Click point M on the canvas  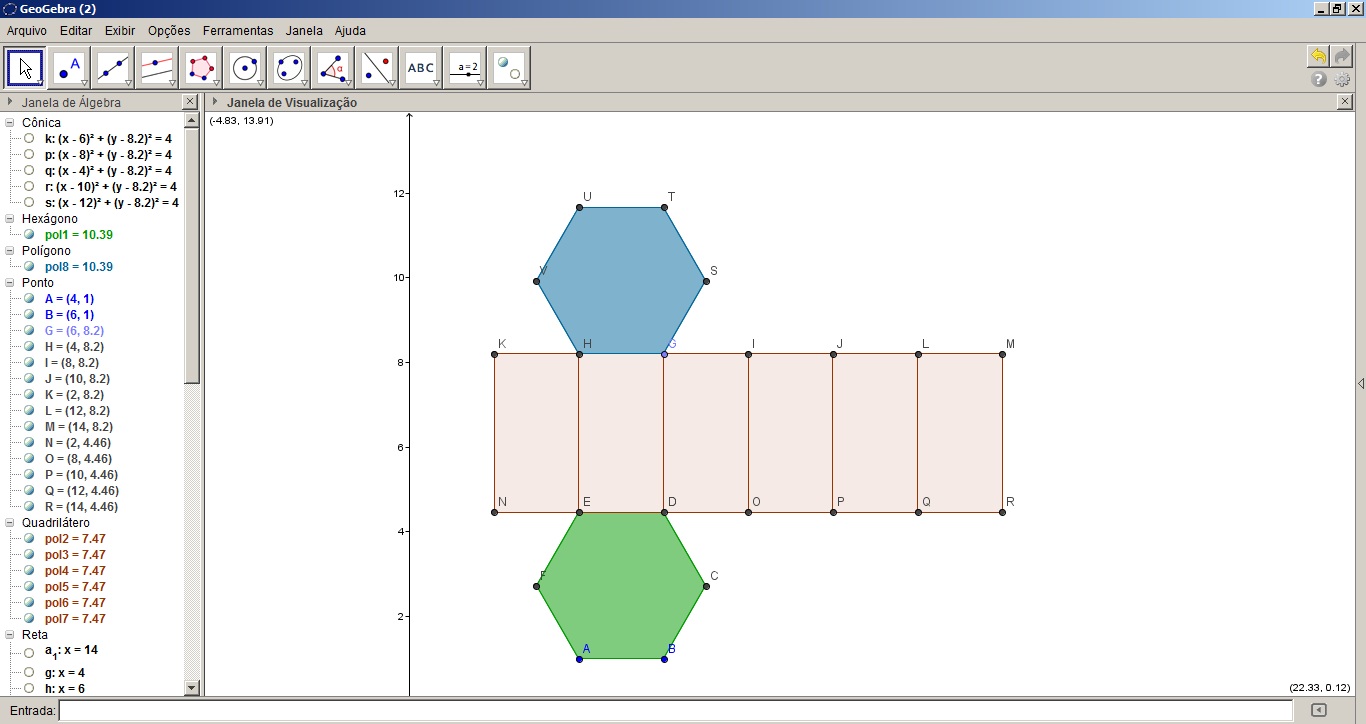[x=1002, y=353]
